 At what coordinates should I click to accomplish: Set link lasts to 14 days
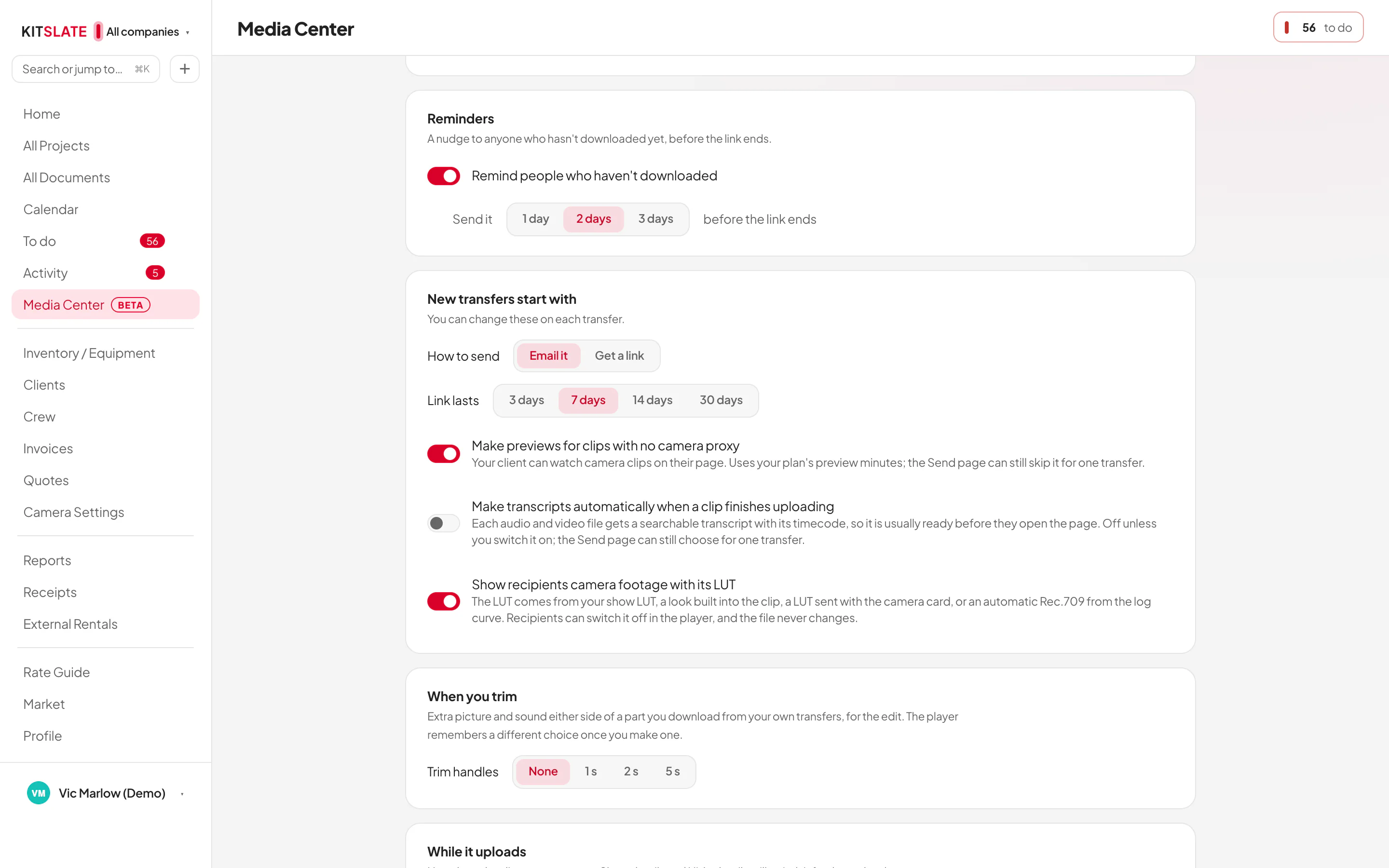point(652,400)
